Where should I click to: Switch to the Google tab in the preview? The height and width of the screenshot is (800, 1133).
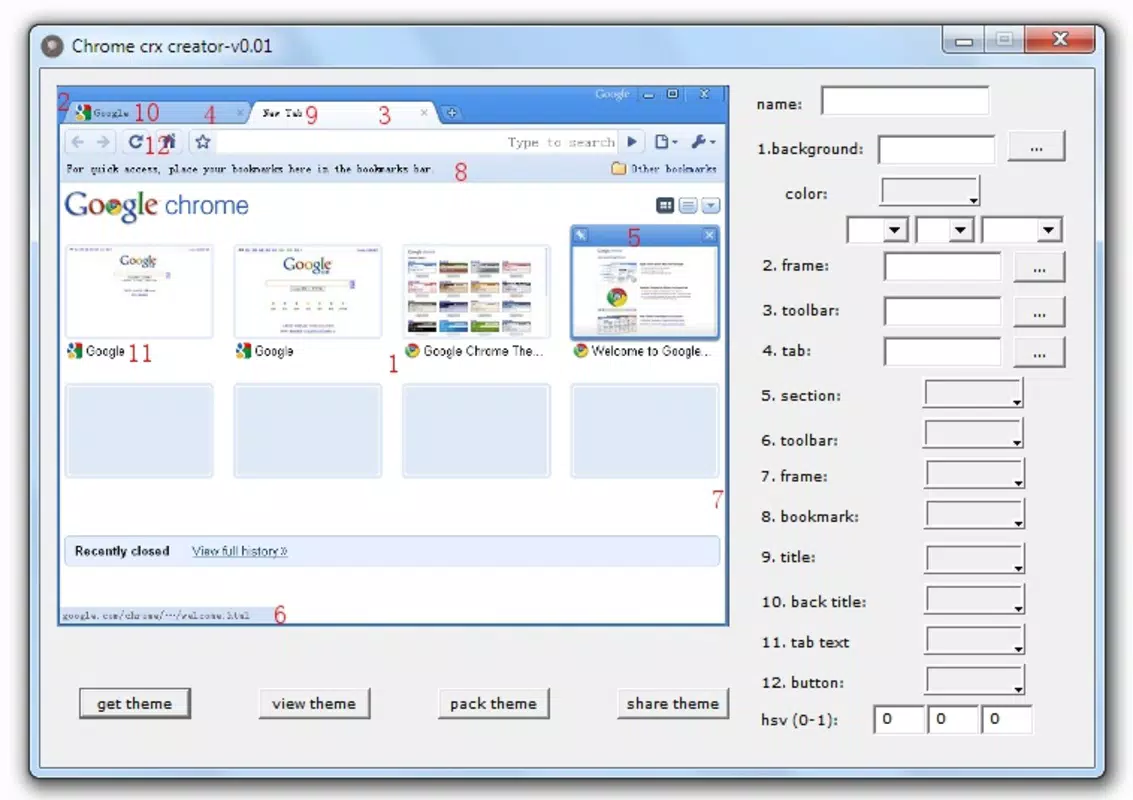coord(158,113)
